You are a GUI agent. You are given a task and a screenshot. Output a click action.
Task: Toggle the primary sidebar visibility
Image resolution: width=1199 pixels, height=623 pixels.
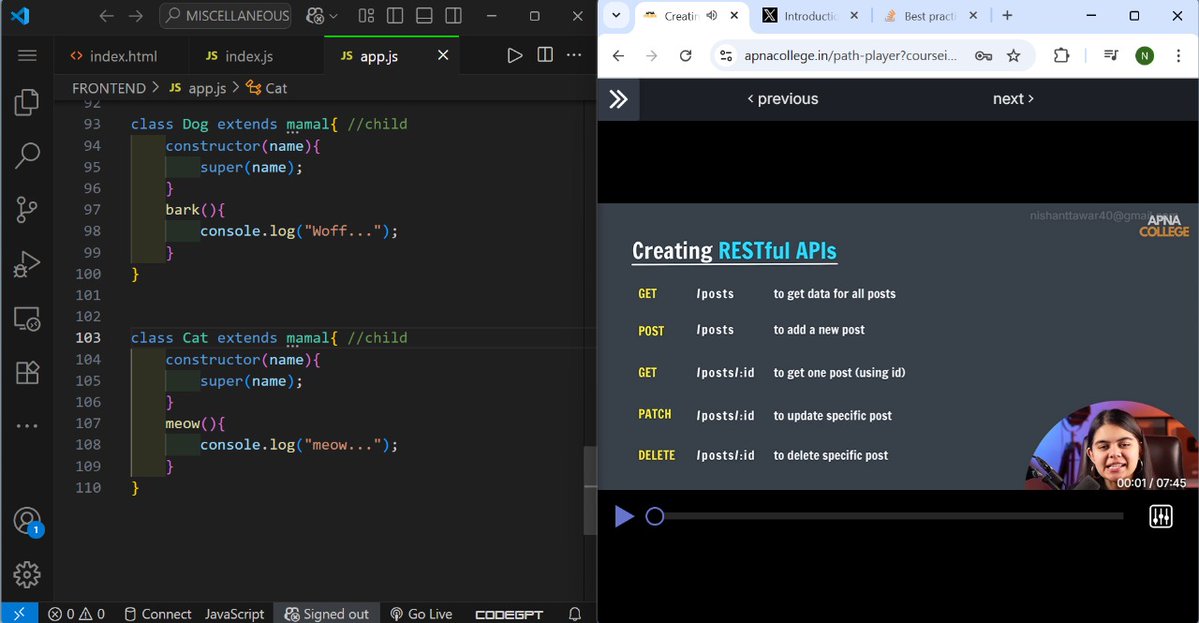[x=395, y=15]
